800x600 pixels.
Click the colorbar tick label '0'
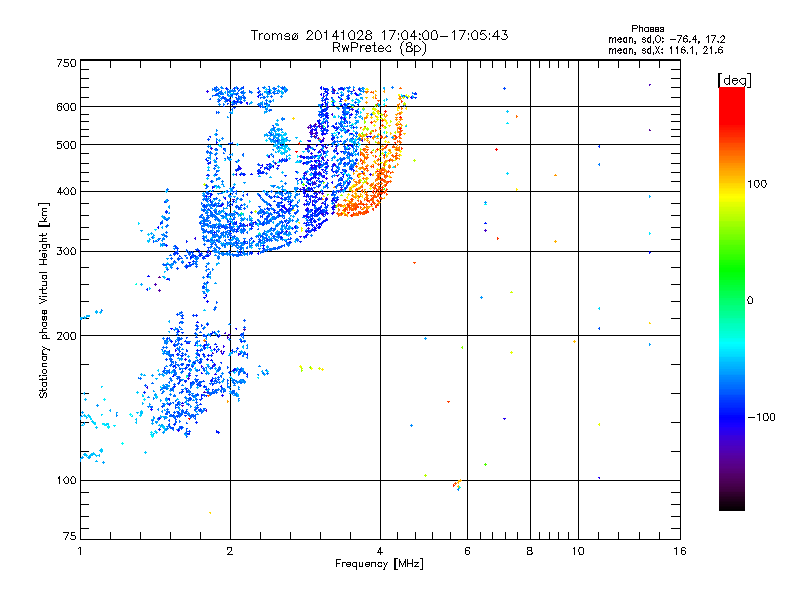pos(749,301)
